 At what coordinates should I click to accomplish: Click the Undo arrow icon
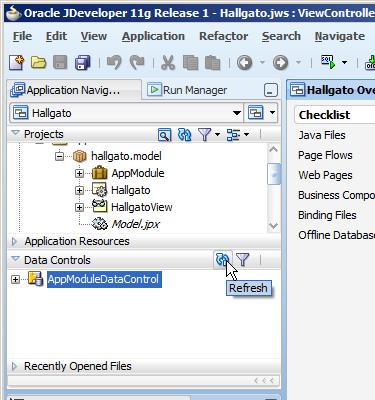click(114, 62)
